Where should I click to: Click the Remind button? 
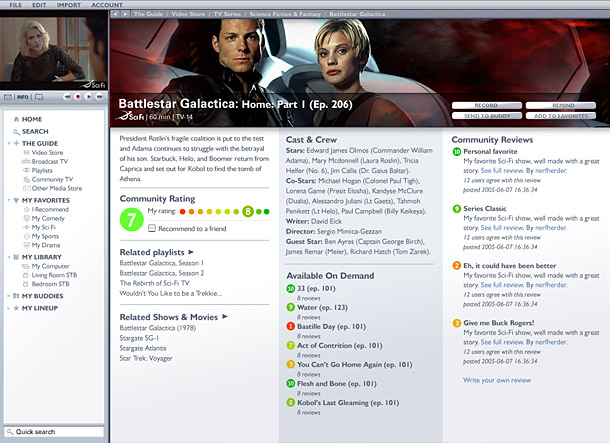click(561, 105)
